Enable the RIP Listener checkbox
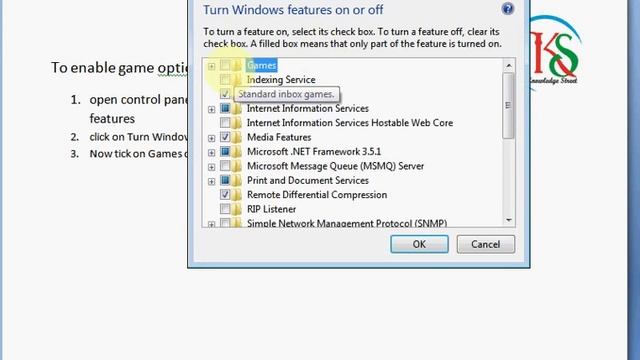Viewport: 640px width, 360px height. (x=225, y=209)
